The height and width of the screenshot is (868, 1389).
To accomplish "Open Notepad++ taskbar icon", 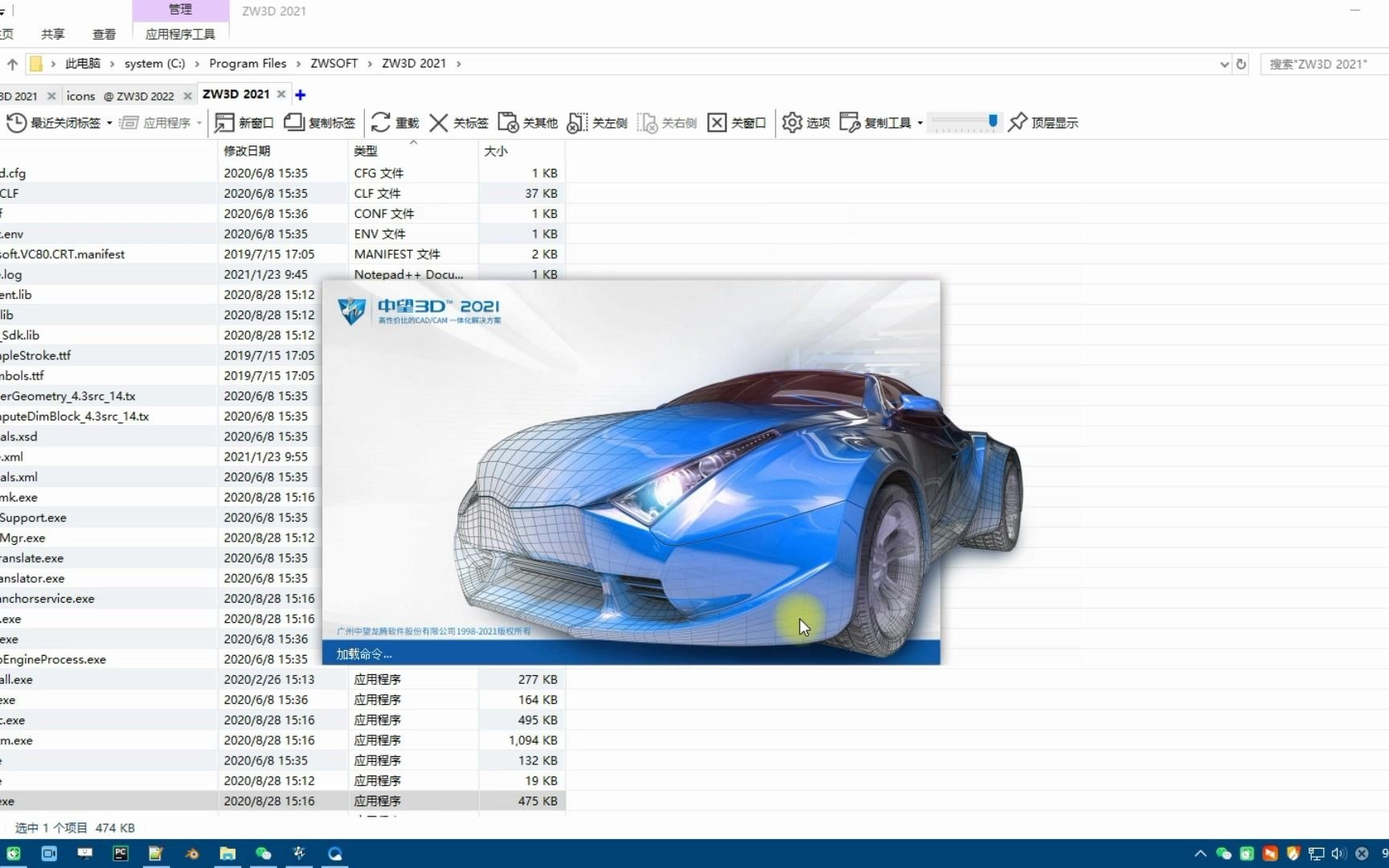I will (x=156, y=854).
